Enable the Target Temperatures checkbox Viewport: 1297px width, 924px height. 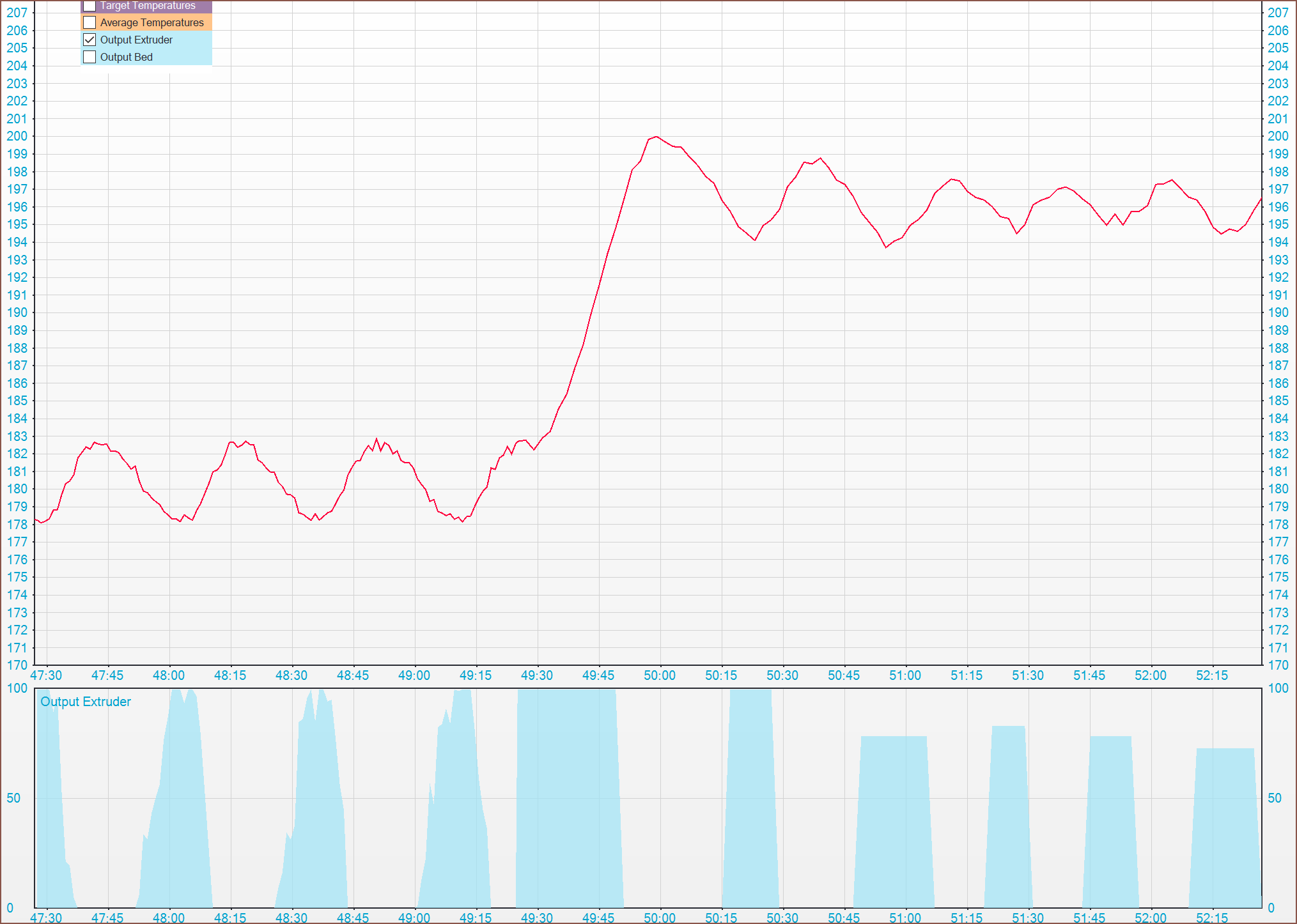[x=89, y=6]
